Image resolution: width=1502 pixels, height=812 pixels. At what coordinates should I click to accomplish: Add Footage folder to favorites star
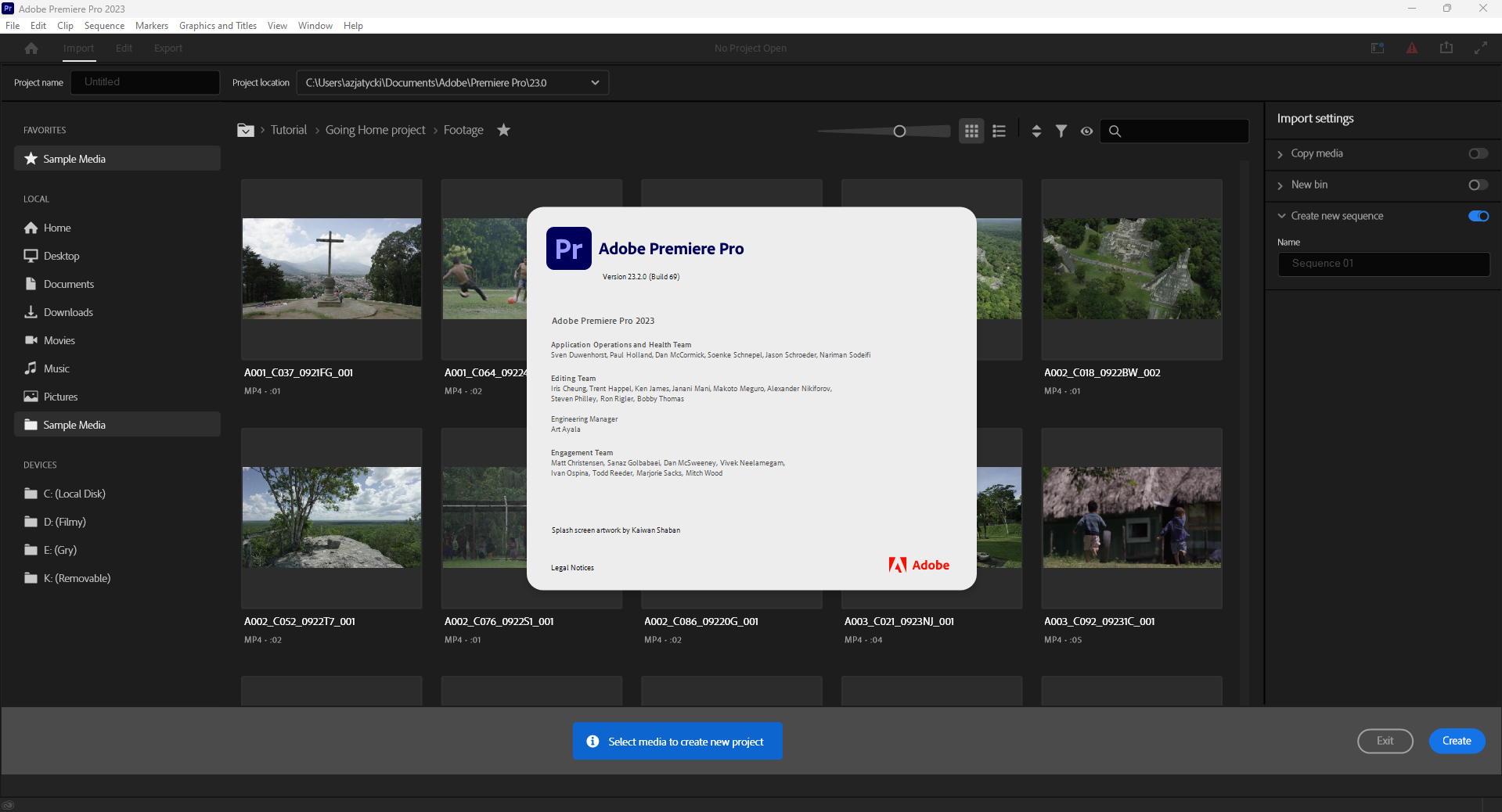point(504,130)
